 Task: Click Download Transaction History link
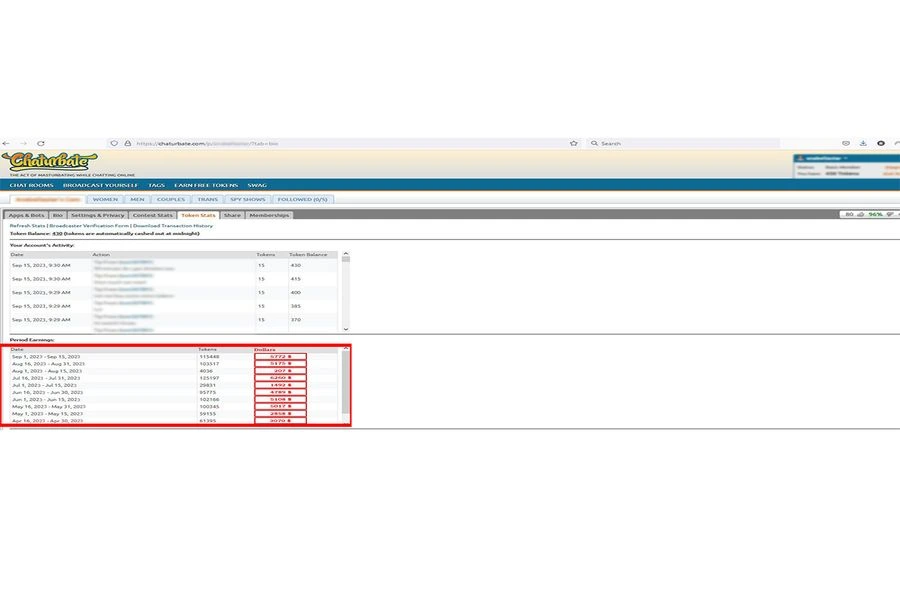pyautogui.click(x=173, y=226)
